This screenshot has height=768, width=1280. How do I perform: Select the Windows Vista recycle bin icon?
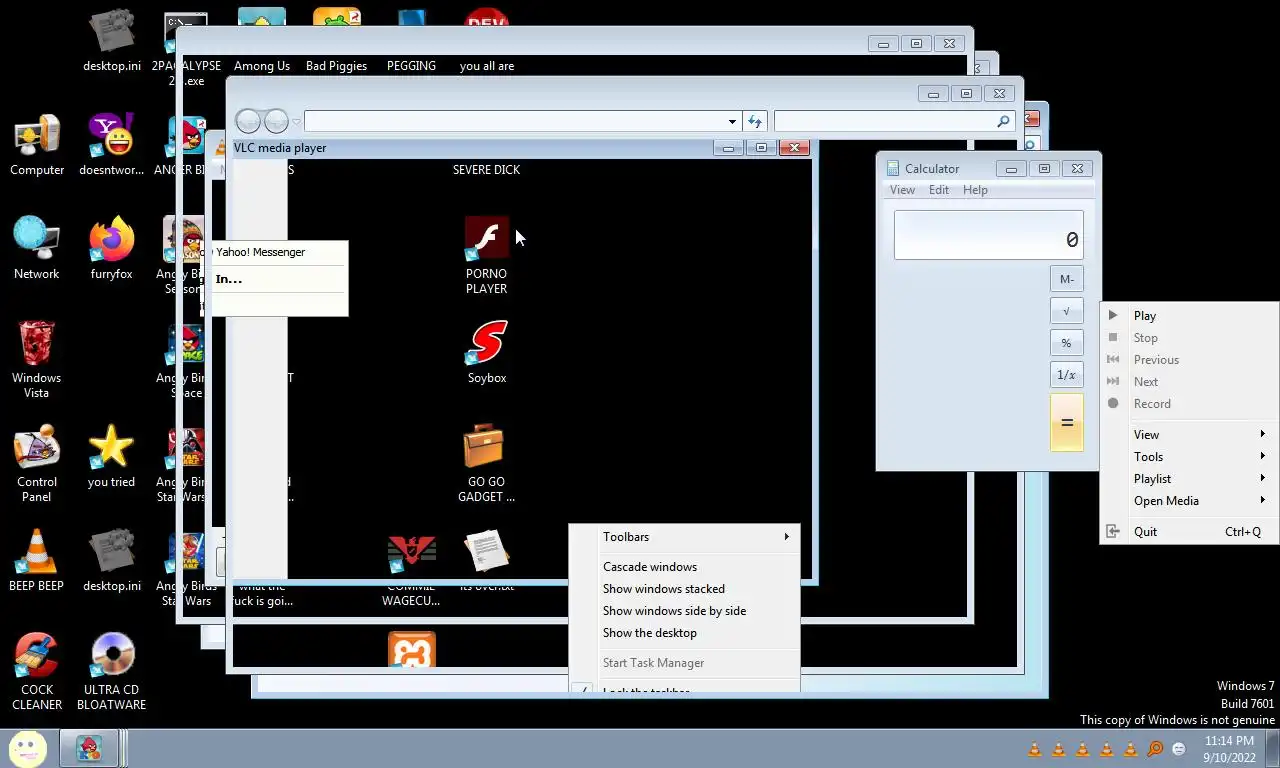point(37,345)
